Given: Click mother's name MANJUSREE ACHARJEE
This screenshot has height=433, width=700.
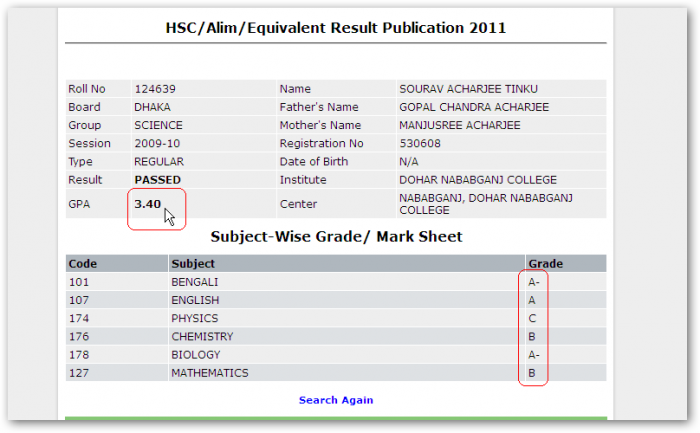Looking at the screenshot, I should 460,125.
